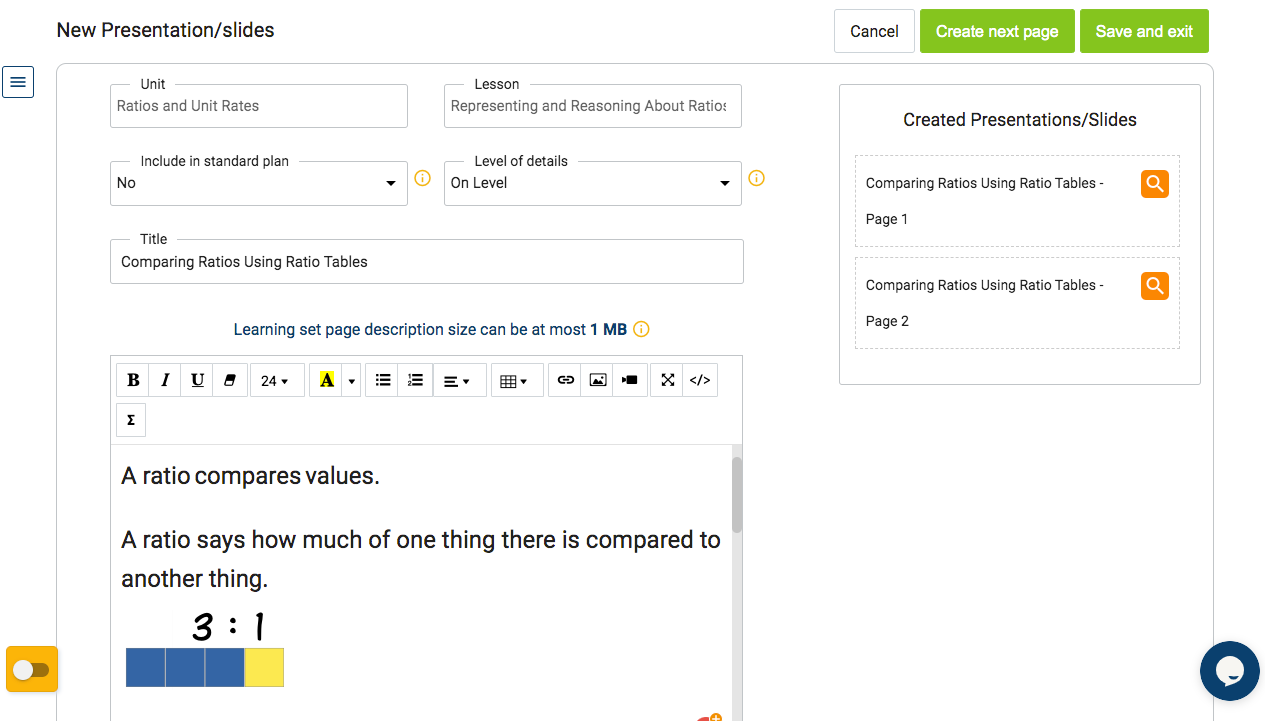Toggle the numbered ordered list
Viewport: 1265px width, 721px height.
point(415,380)
